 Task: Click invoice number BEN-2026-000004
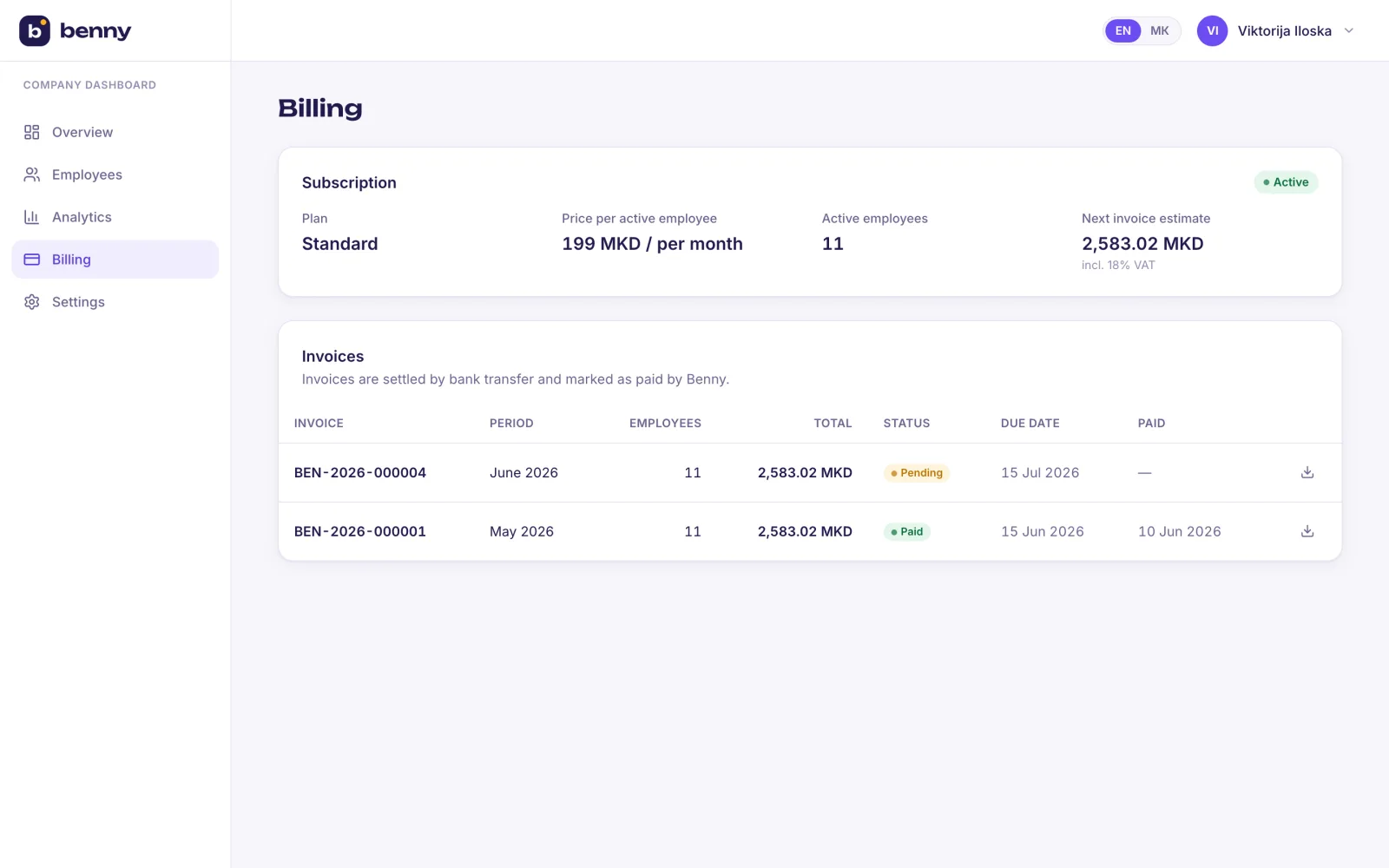360,473
